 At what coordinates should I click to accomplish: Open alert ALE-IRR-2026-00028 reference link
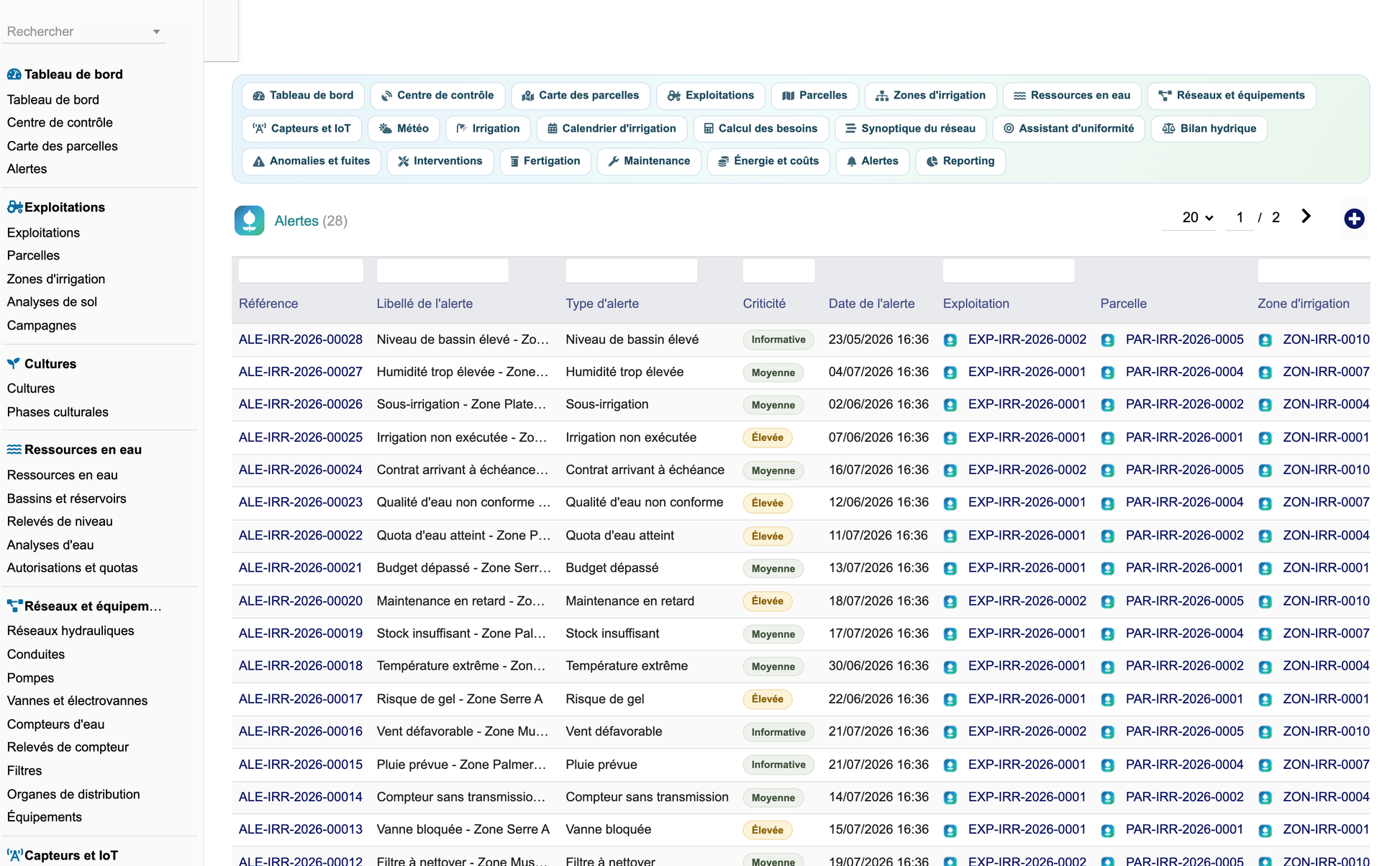click(x=301, y=339)
